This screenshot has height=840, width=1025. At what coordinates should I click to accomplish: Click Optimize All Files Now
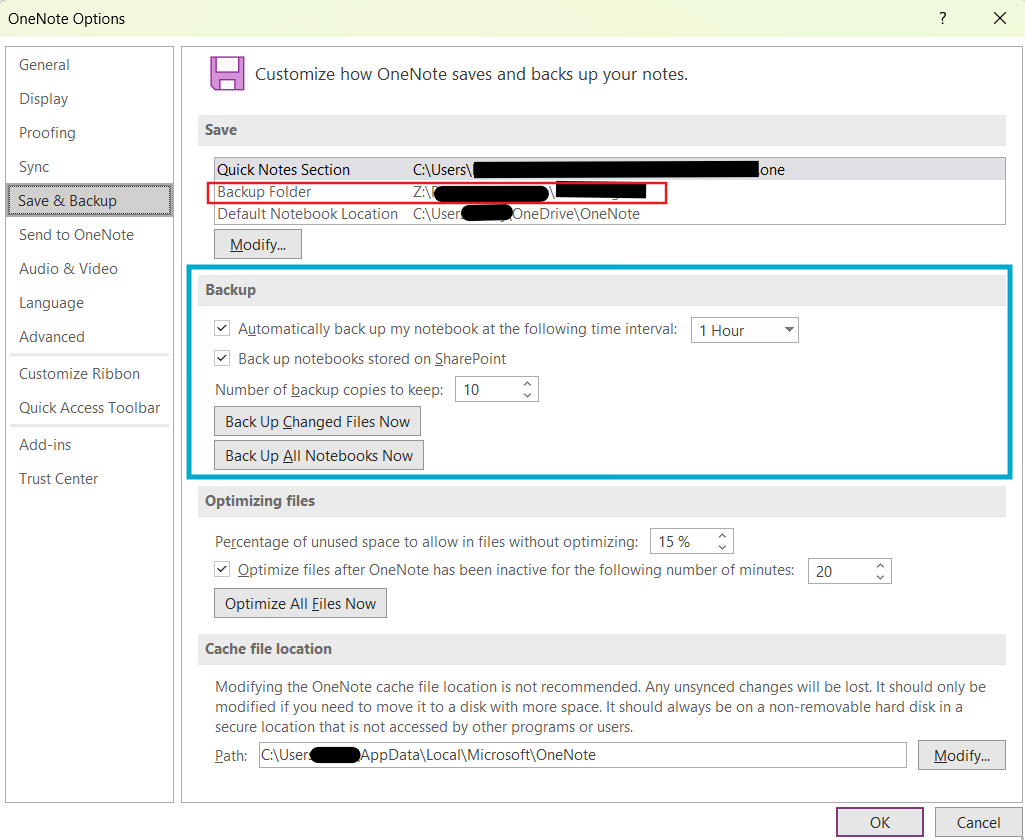tap(300, 603)
